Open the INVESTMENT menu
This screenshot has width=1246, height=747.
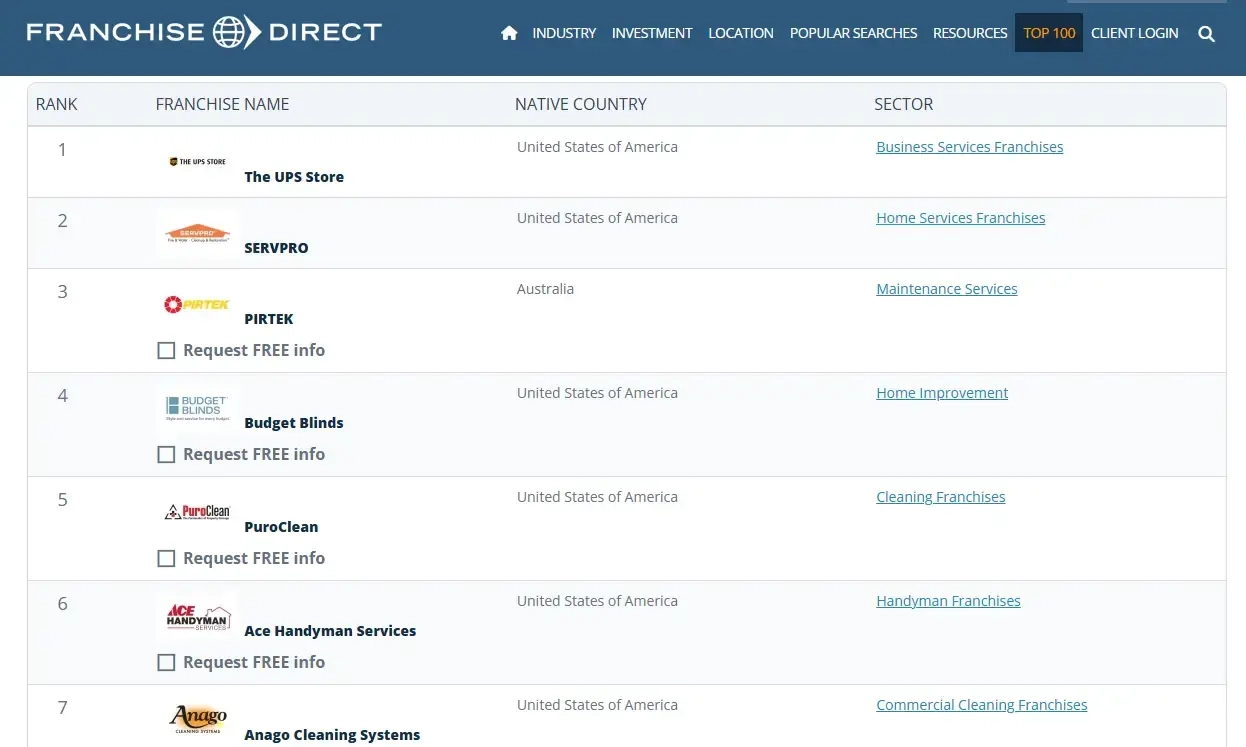652,33
